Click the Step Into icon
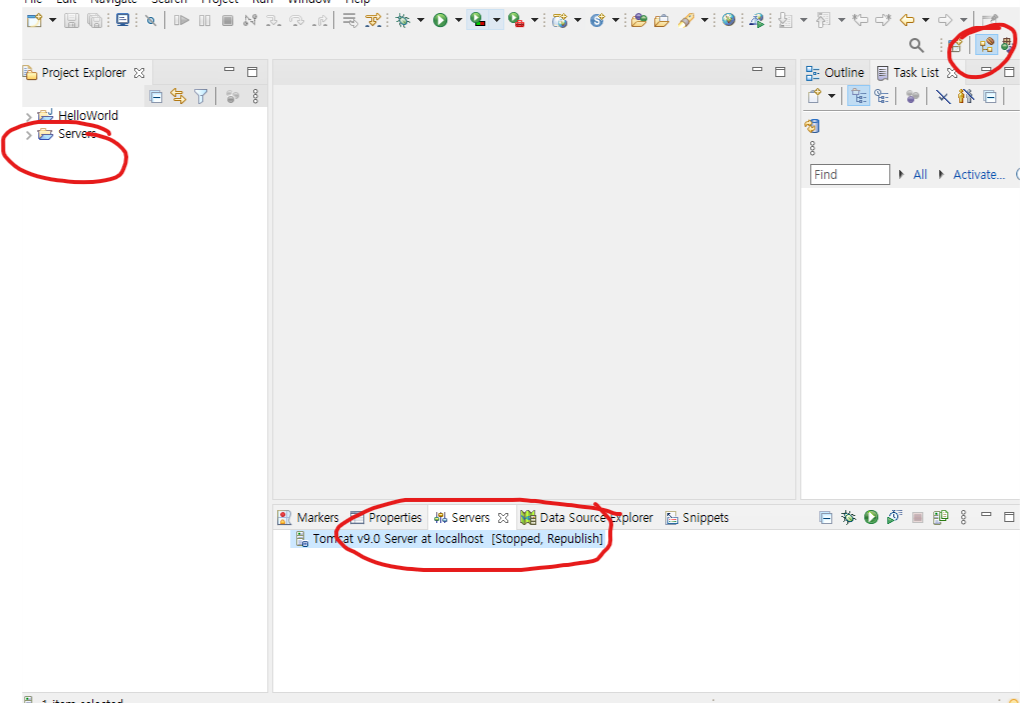This screenshot has height=703, width=1020. click(x=273, y=21)
